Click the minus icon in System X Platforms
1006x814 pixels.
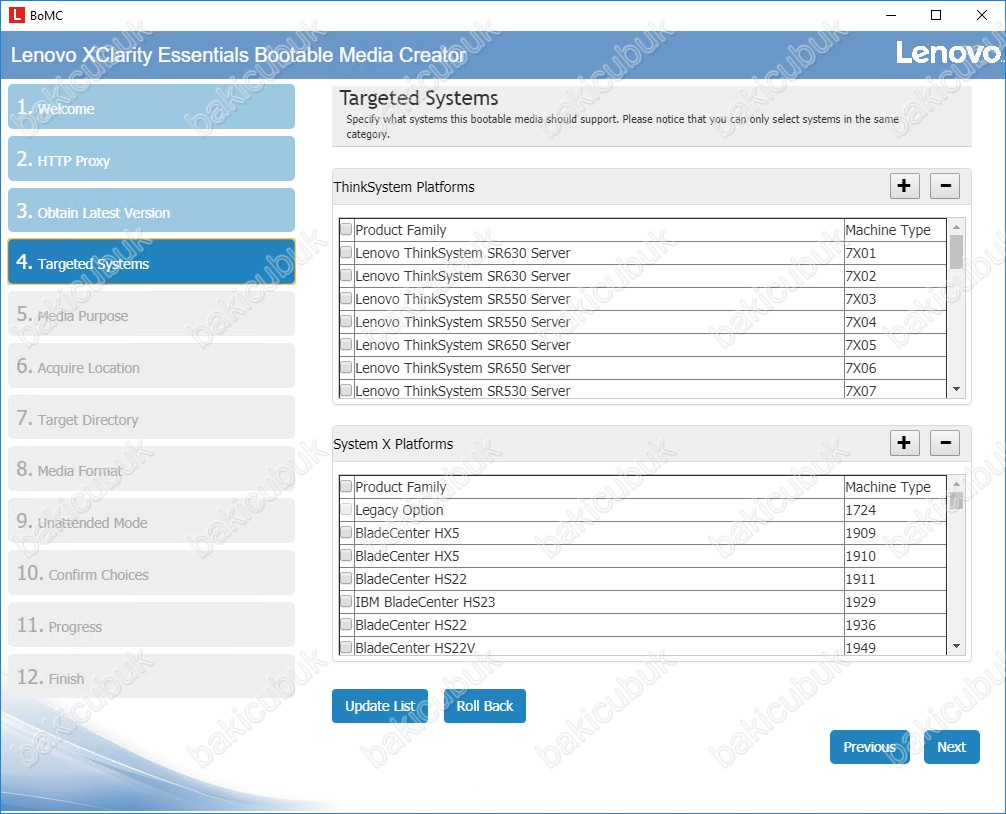click(x=945, y=443)
